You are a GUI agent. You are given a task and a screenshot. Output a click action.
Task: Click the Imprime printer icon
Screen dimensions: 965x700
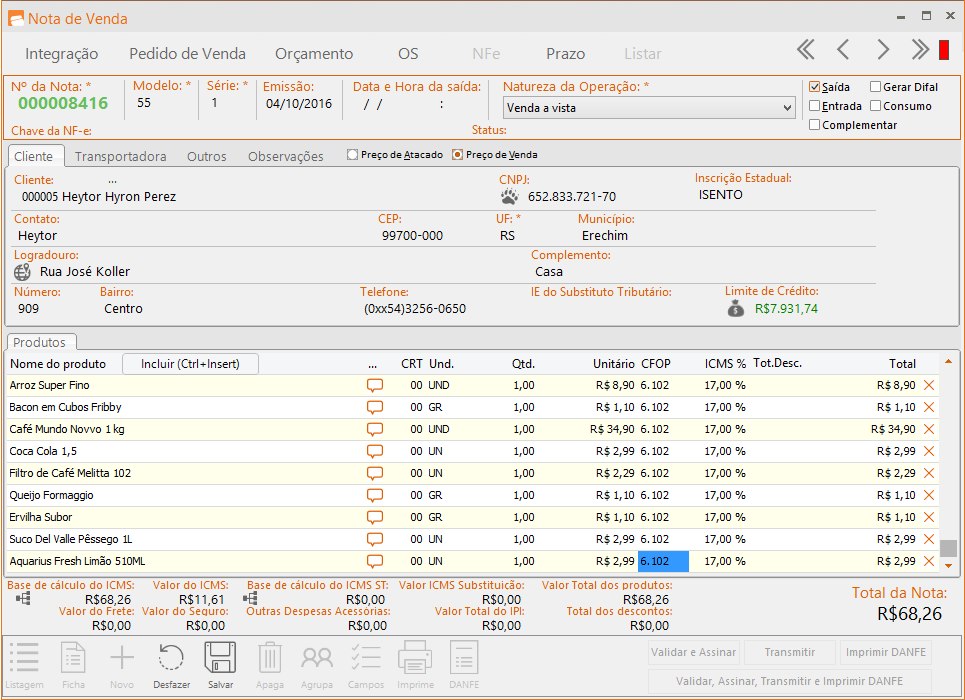point(415,664)
